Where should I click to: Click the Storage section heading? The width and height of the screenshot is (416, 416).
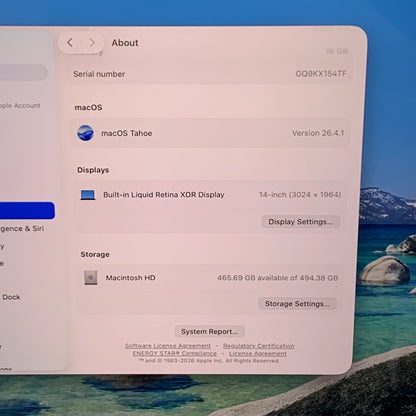[95, 254]
